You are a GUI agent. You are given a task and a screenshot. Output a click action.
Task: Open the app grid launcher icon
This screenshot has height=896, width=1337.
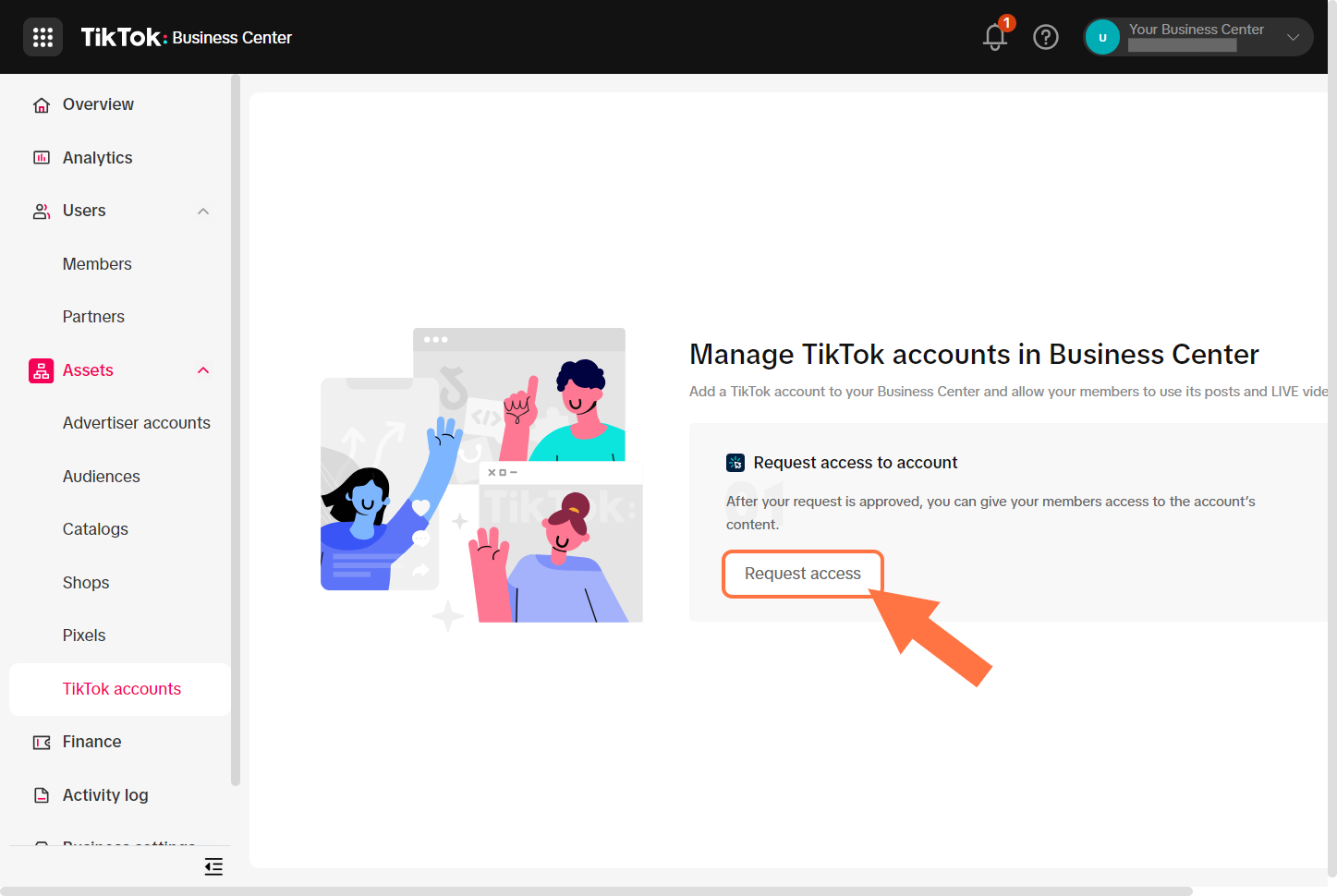coord(43,37)
